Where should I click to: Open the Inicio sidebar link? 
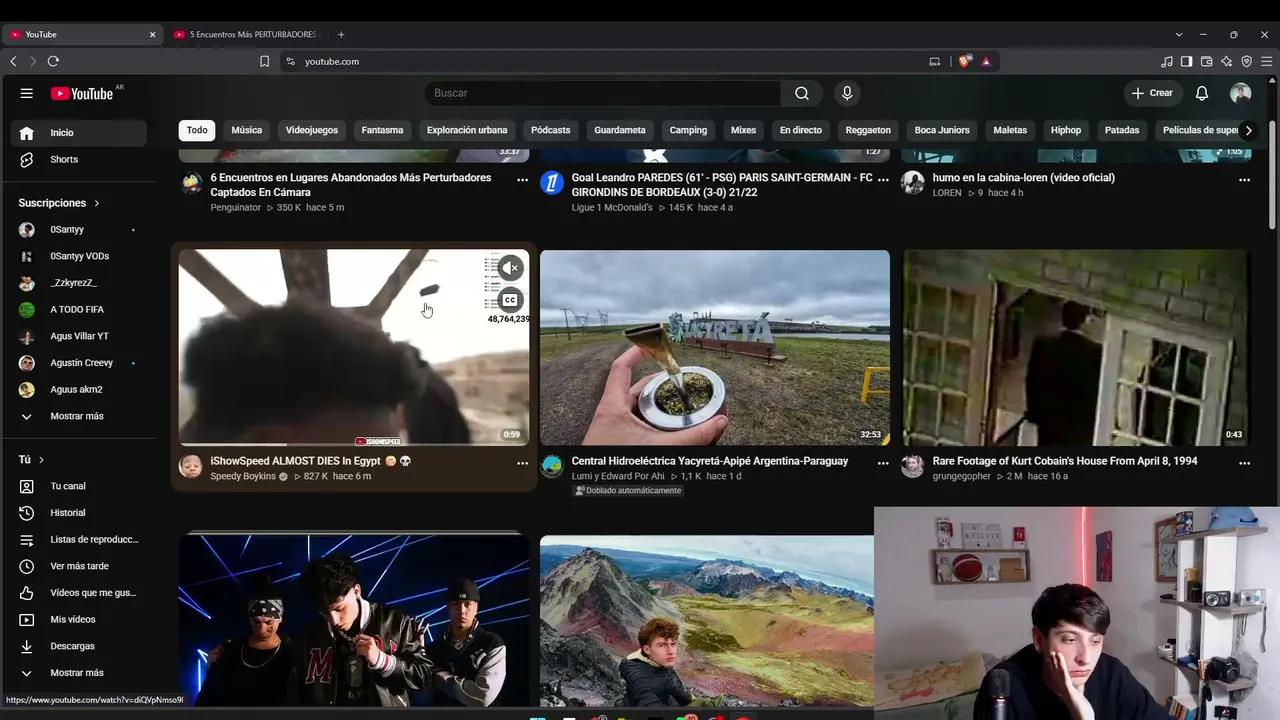click(x=78, y=133)
